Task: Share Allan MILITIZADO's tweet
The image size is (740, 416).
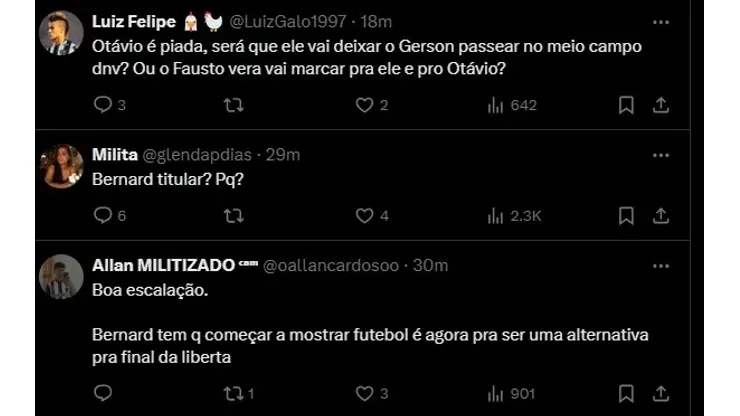Action: 661,394
